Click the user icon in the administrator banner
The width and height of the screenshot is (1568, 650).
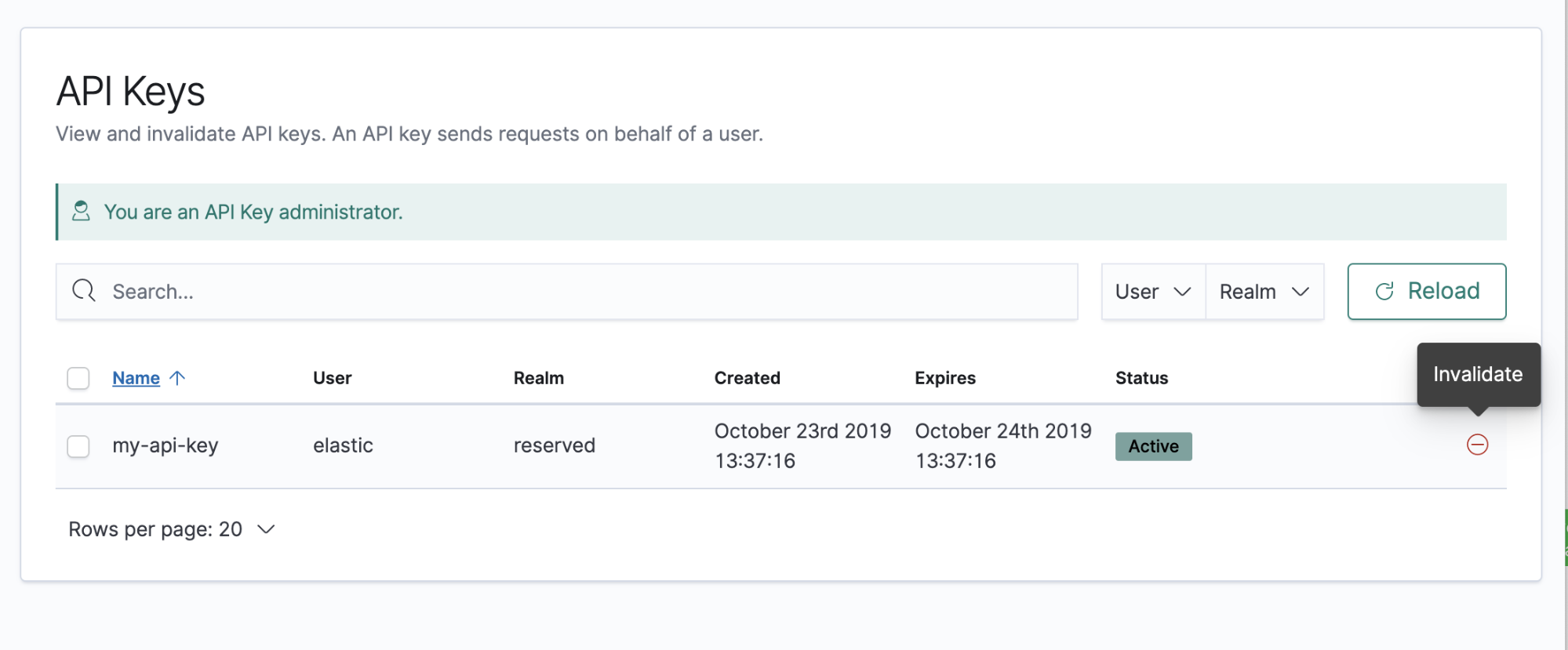(x=81, y=210)
